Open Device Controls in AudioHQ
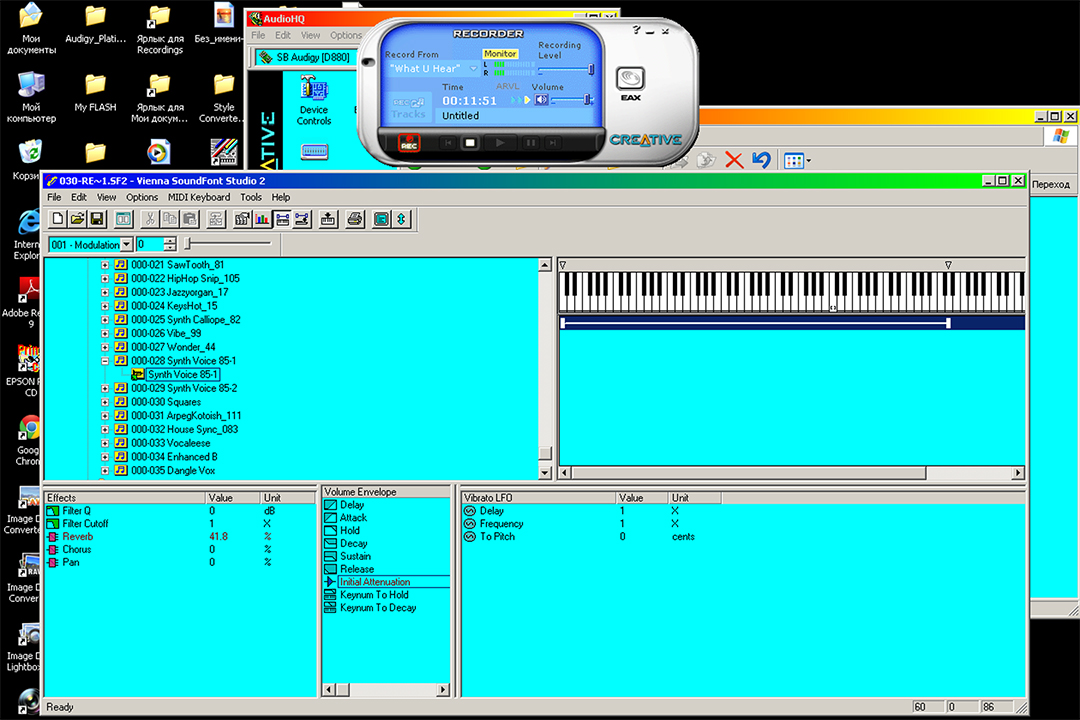This screenshot has height=720, width=1080. pos(313,101)
